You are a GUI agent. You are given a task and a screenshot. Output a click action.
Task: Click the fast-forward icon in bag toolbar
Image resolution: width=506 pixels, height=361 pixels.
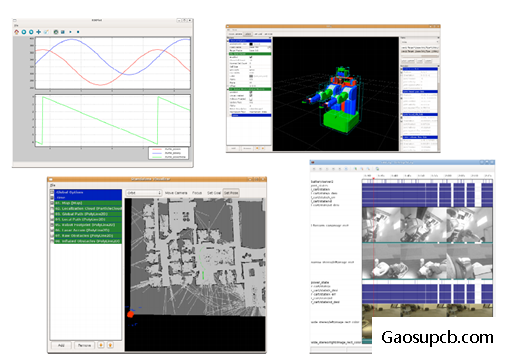point(333,169)
